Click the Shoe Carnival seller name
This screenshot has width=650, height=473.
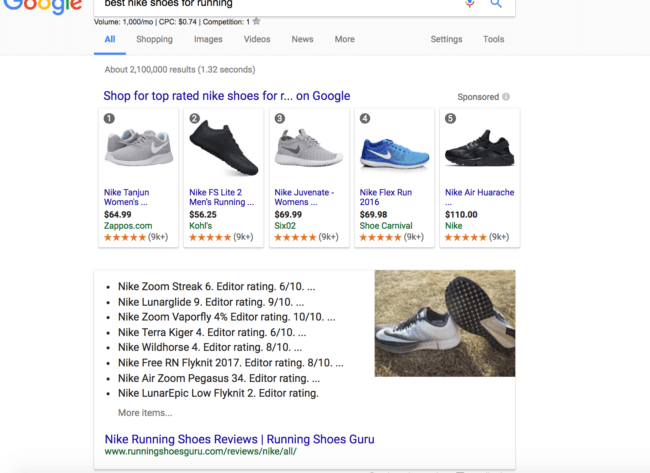pos(386,226)
